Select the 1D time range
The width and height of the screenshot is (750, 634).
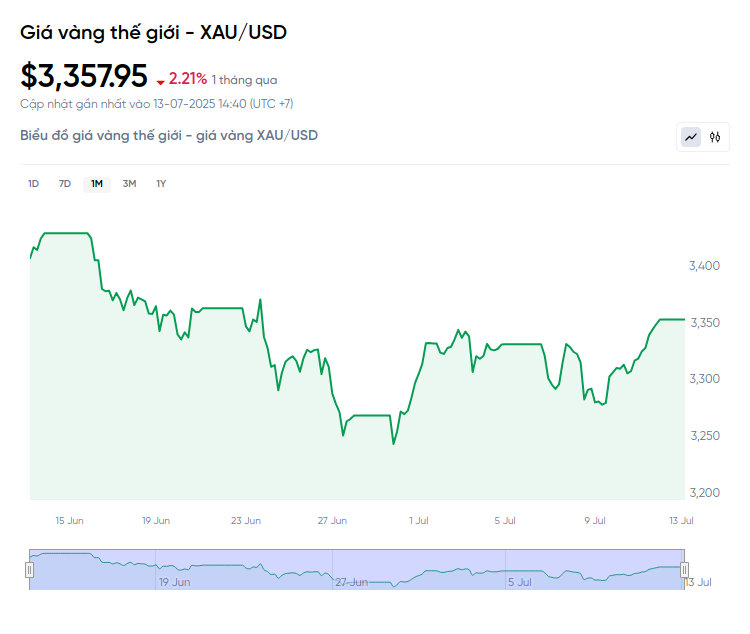click(x=33, y=183)
